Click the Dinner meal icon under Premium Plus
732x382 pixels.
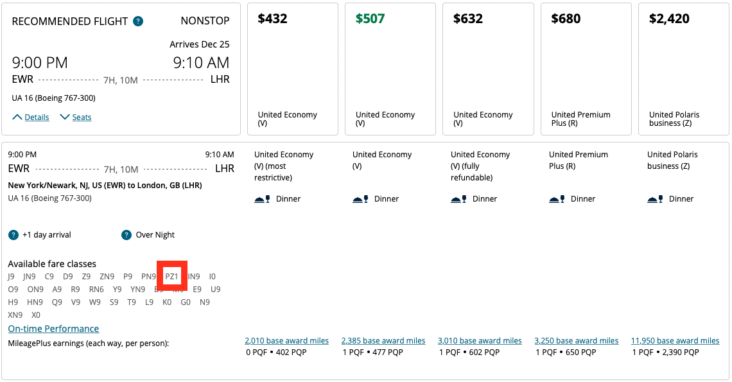tap(557, 199)
